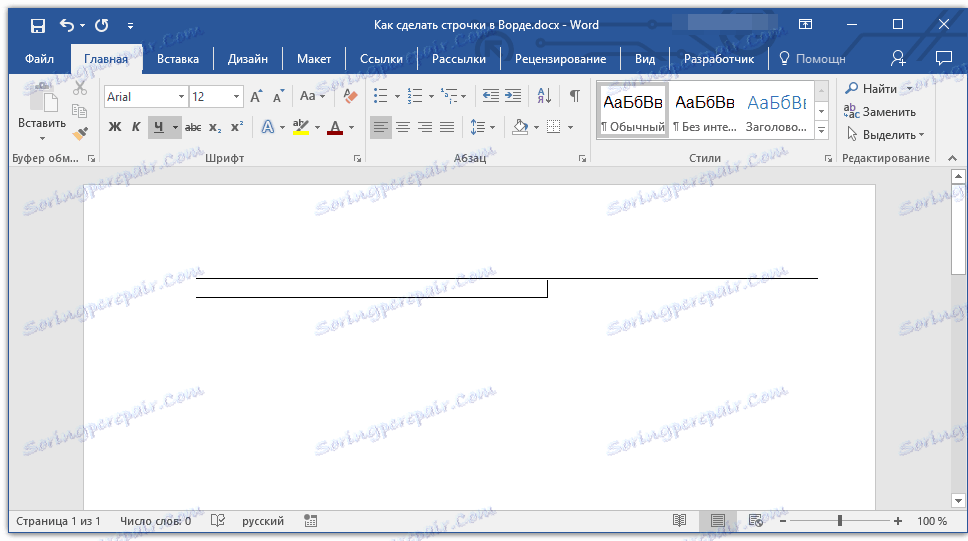Expand the underline style arrow

175,128
